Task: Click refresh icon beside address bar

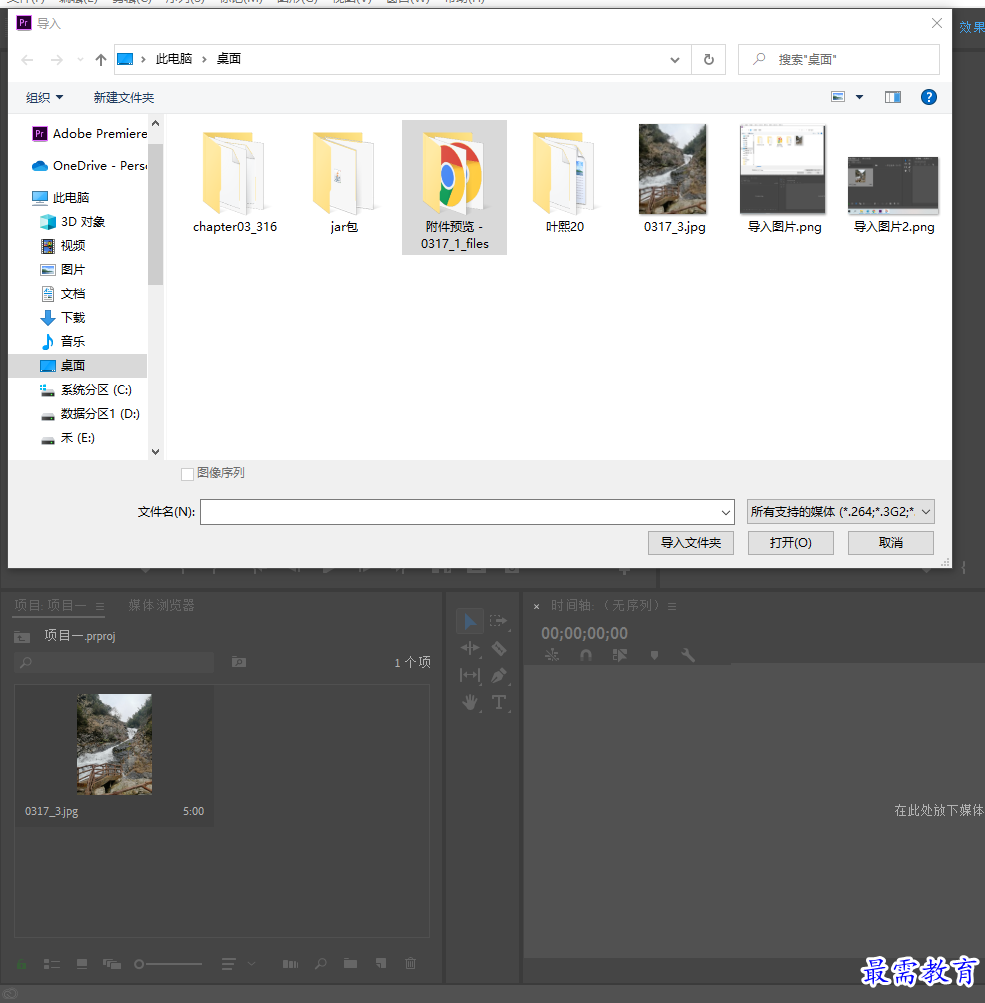Action: (x=709, y=59)
